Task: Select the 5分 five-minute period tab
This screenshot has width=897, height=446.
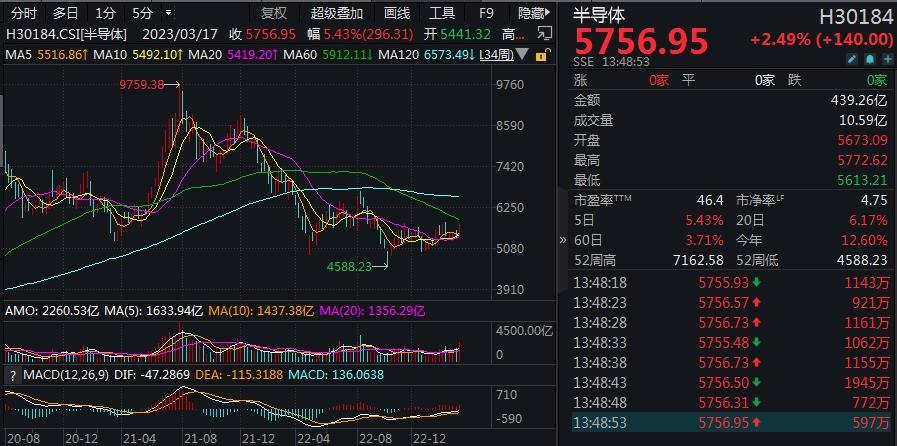Action: 142,13
